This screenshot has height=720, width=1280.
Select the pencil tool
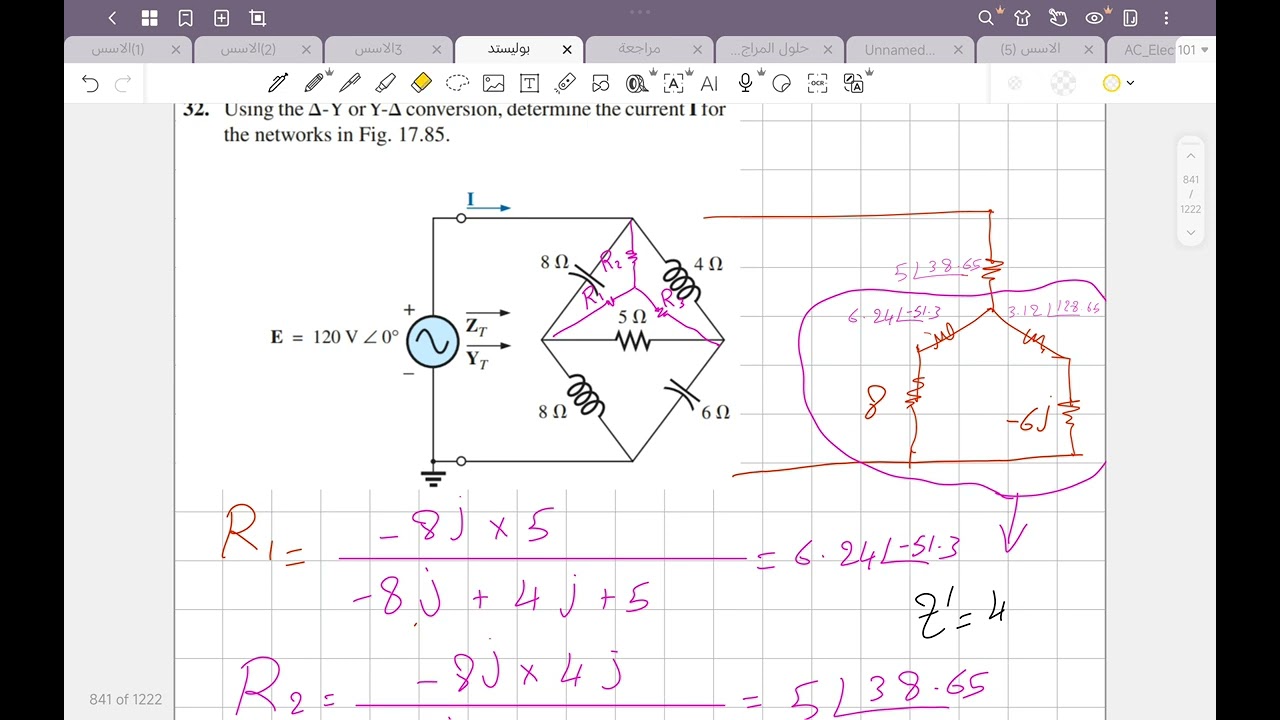click(315, 83)
